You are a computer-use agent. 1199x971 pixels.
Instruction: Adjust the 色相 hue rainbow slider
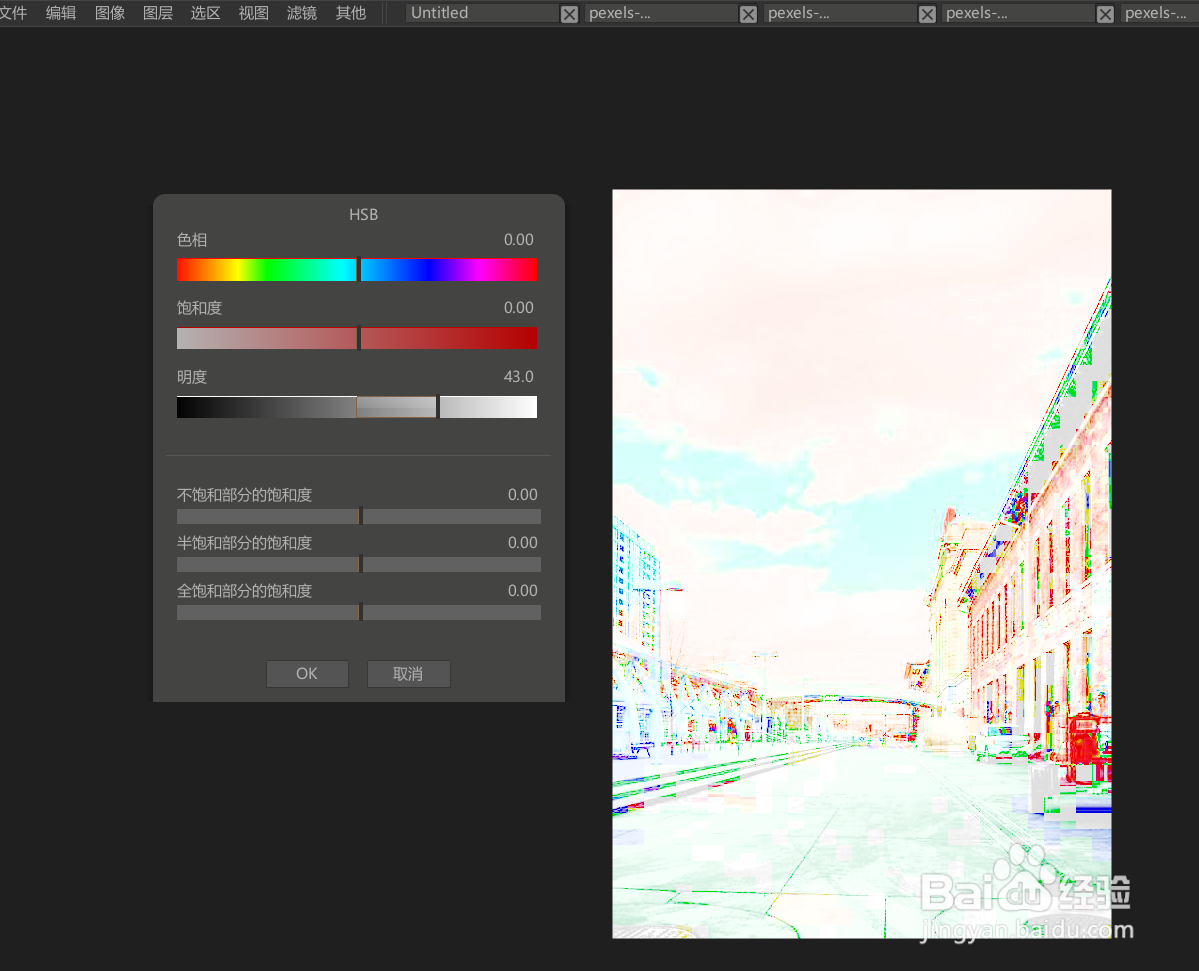coord(357,270)
